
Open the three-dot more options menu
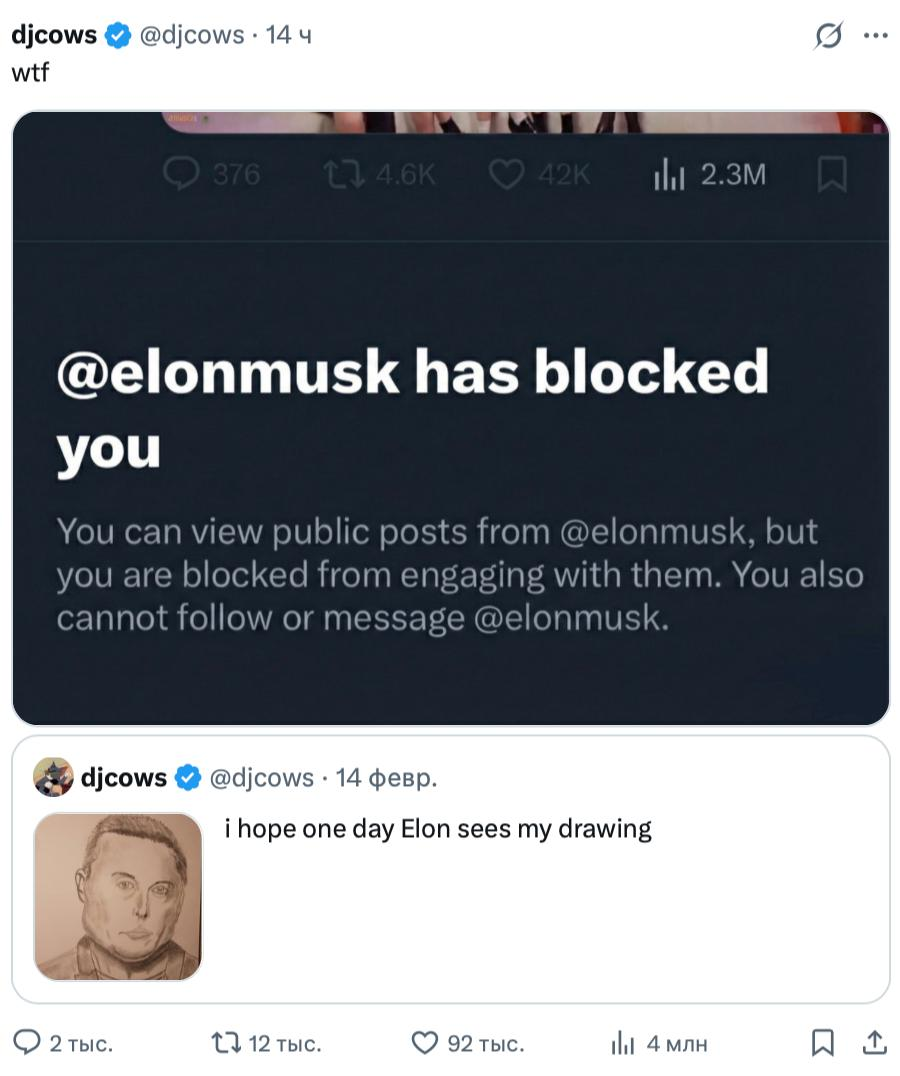(x=875, y=36)
